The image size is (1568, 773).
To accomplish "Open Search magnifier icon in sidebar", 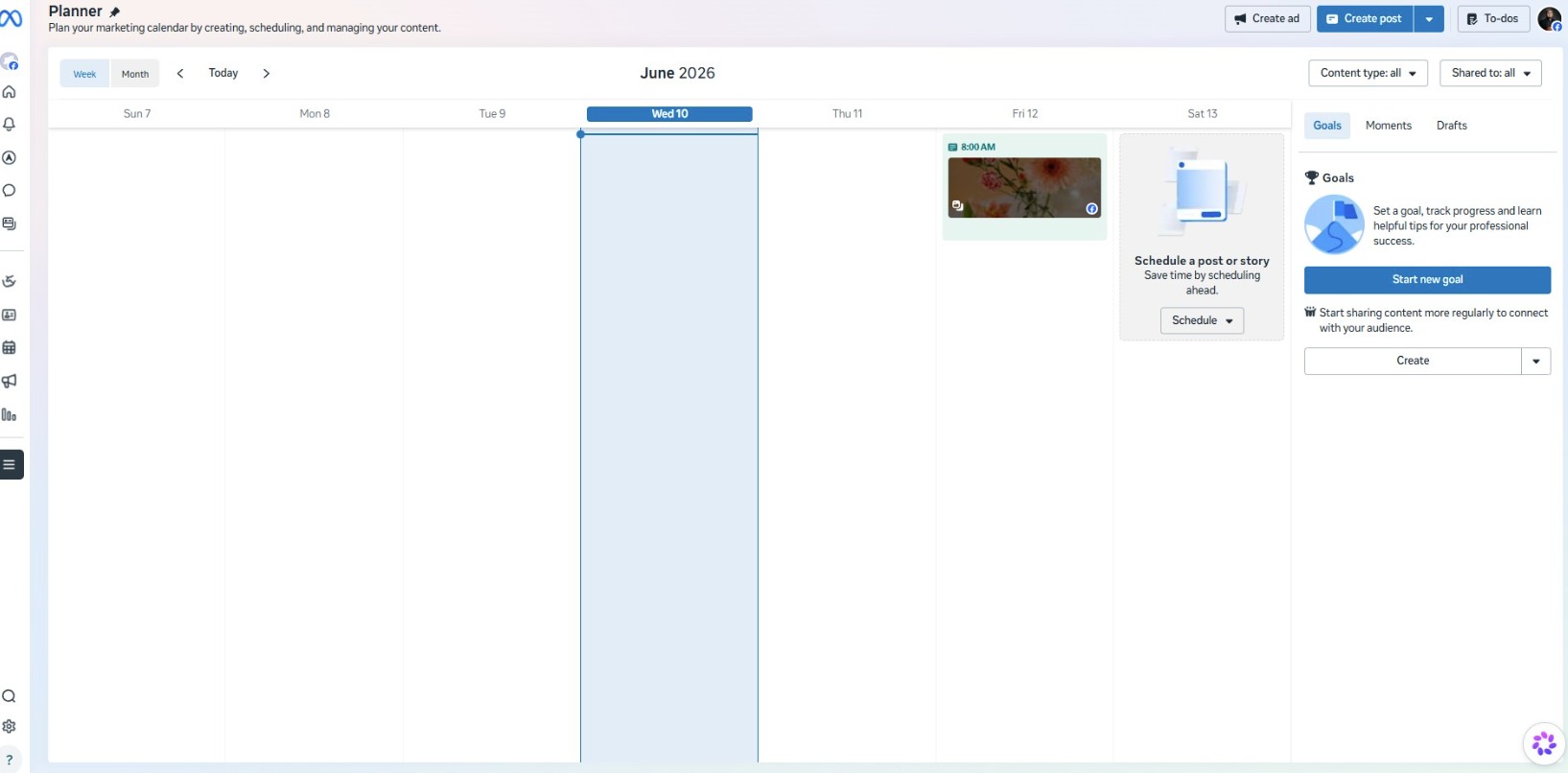I will click(x=10, y=696).
